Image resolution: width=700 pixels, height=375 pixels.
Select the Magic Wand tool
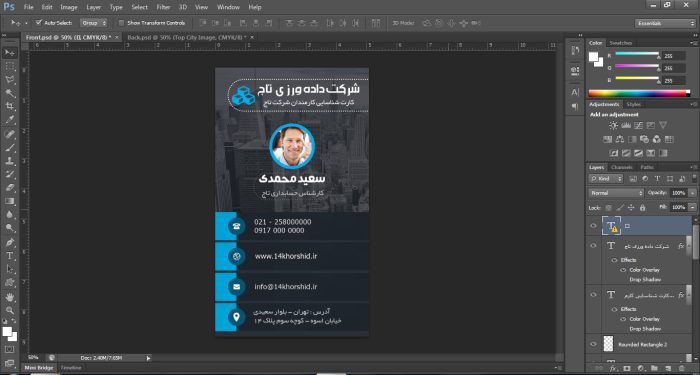[9, 93]
